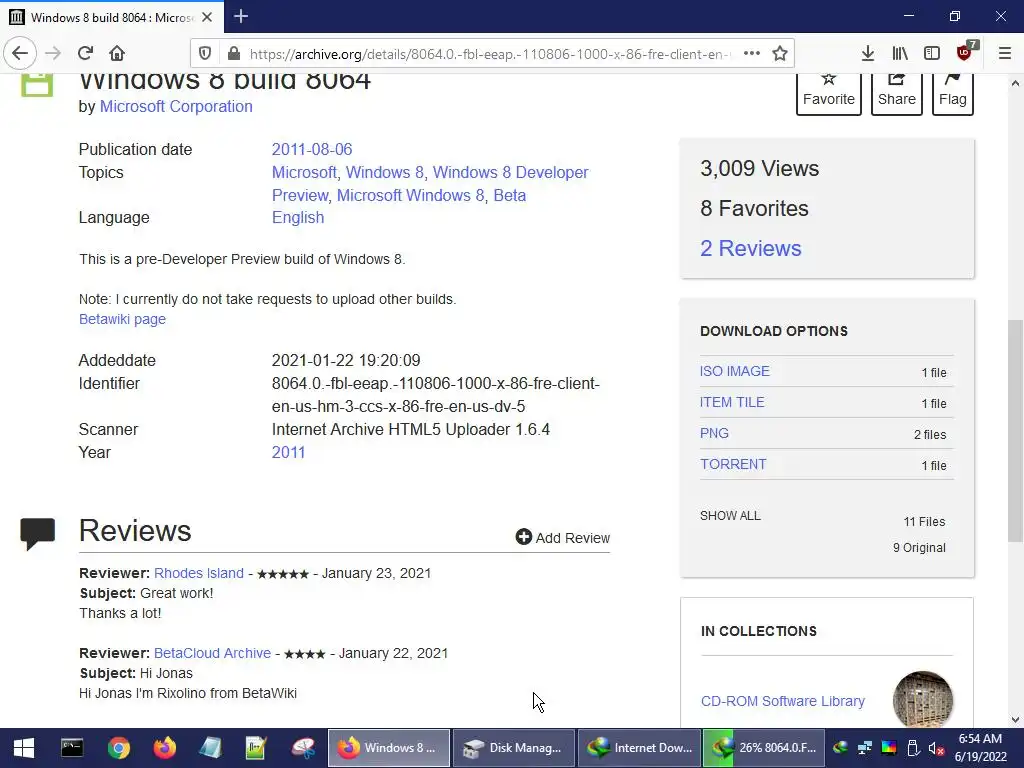Close the Windows 8 build 8064 tab
The width and height of the screenshot is (1024, 768).
click(207, 17)
